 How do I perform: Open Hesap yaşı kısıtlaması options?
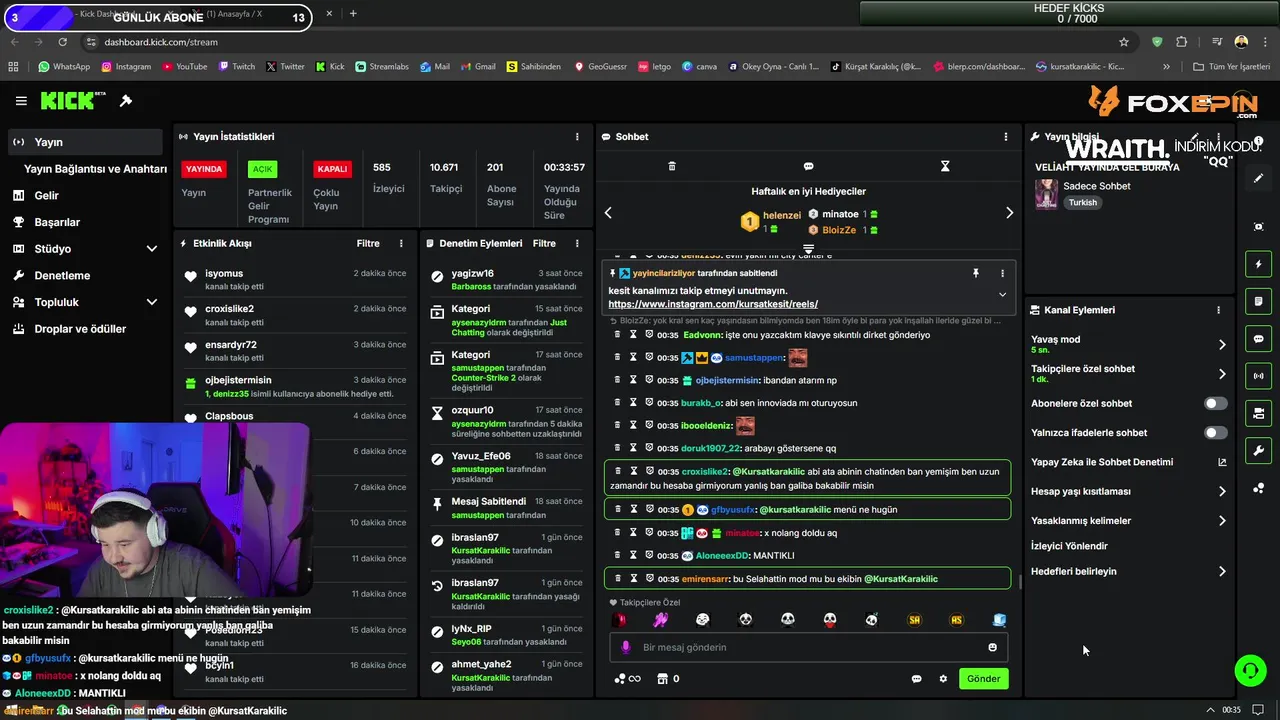(1129, 492)
